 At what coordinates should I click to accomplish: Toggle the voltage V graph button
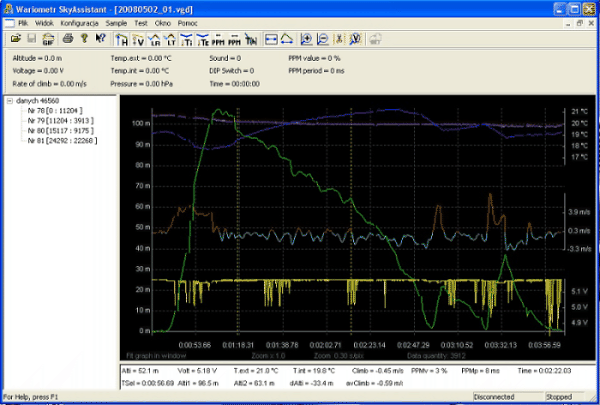click(139, 40)
